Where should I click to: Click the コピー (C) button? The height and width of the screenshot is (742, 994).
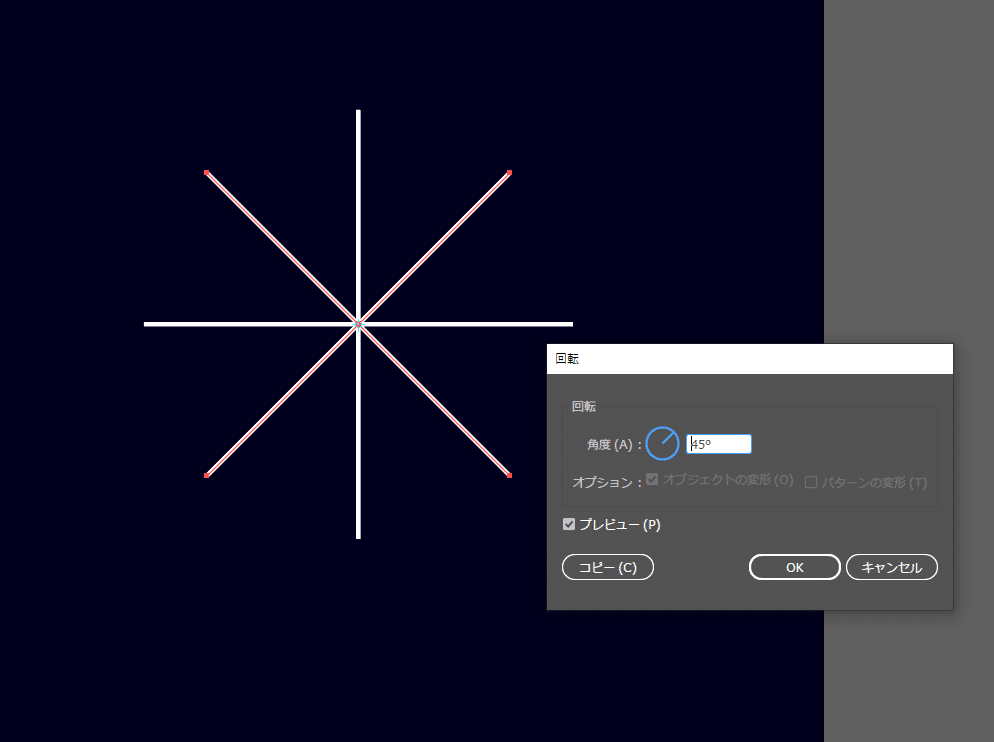click(607, 567)
